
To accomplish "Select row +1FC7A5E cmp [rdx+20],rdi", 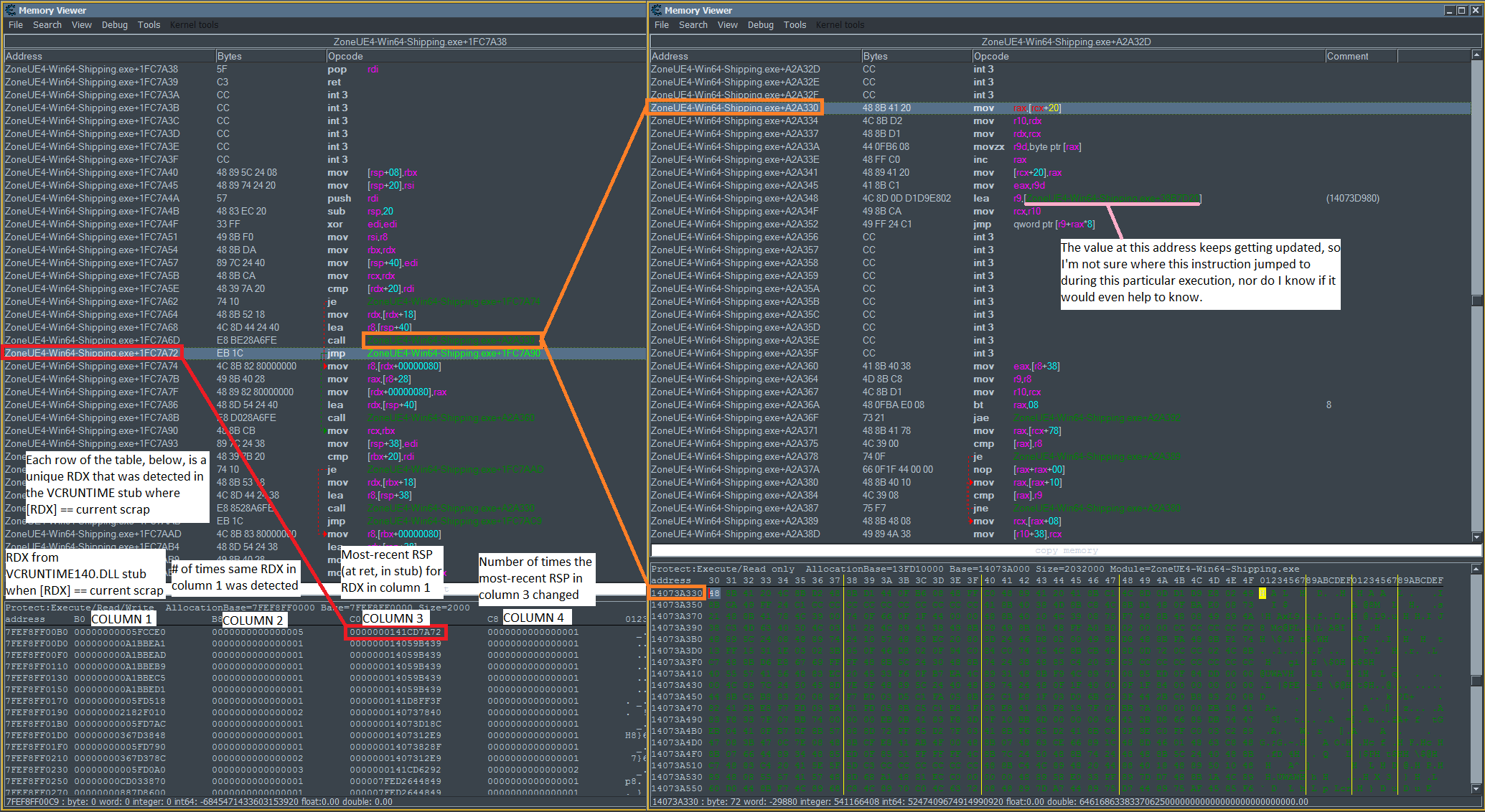I will [x=324, y=288].
